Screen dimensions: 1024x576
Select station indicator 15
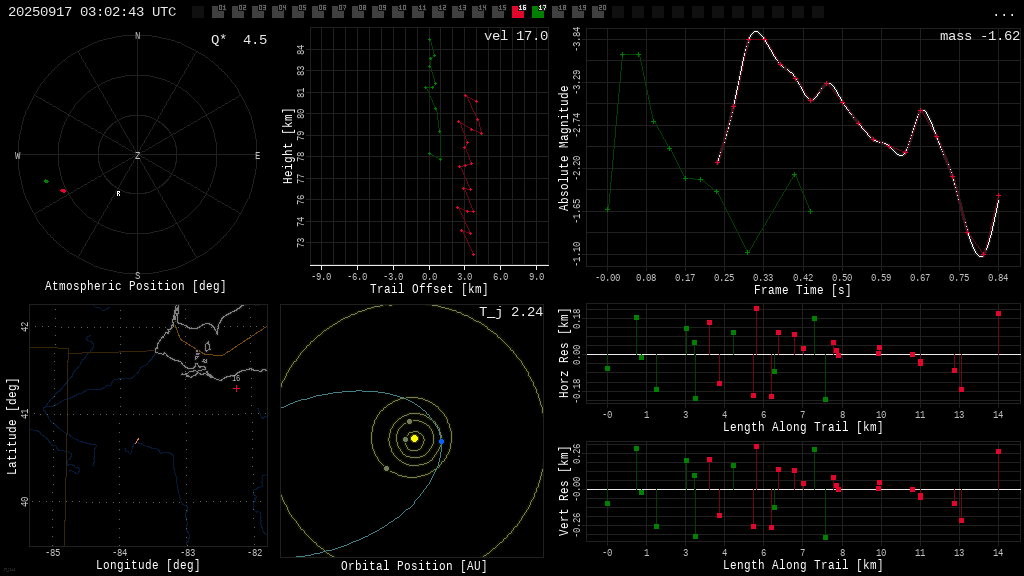click(x=498, y=11)
